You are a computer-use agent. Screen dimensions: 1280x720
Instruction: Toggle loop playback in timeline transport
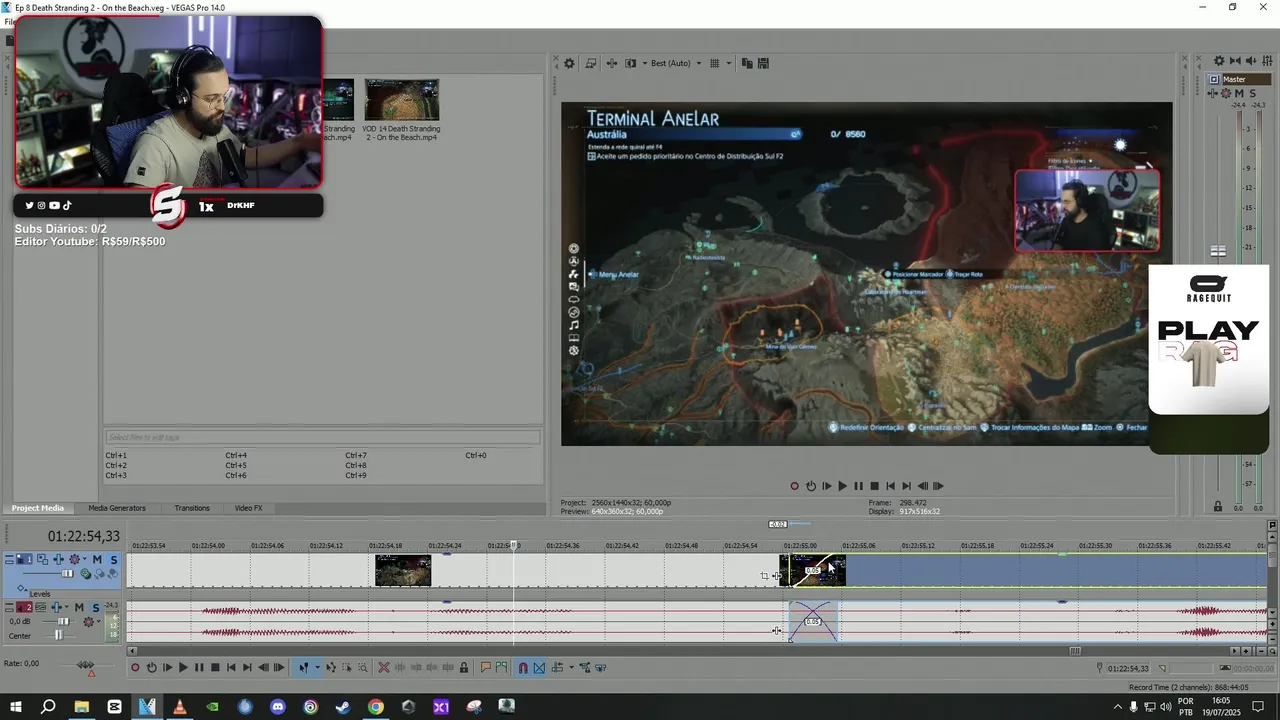(151, 667)
